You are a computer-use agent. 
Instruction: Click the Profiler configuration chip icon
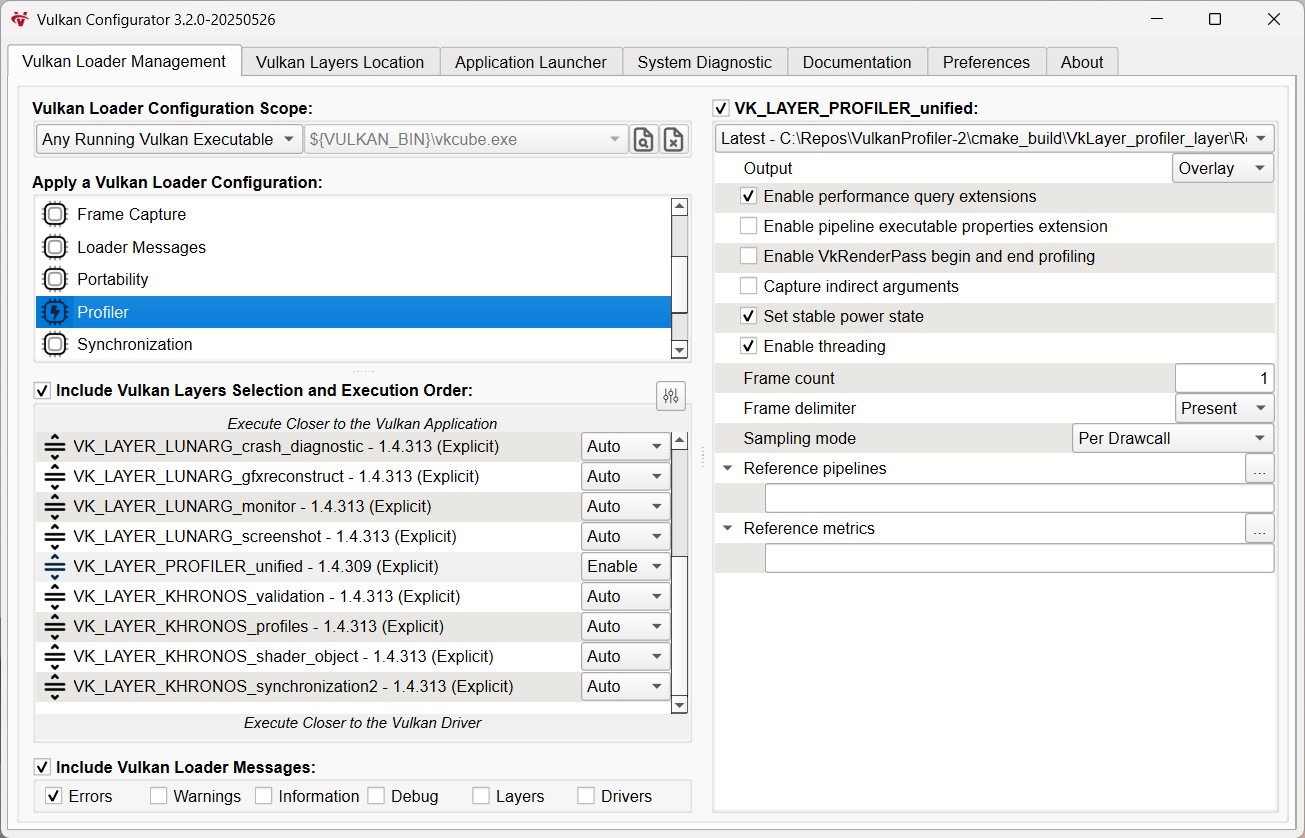coord(55,312)
